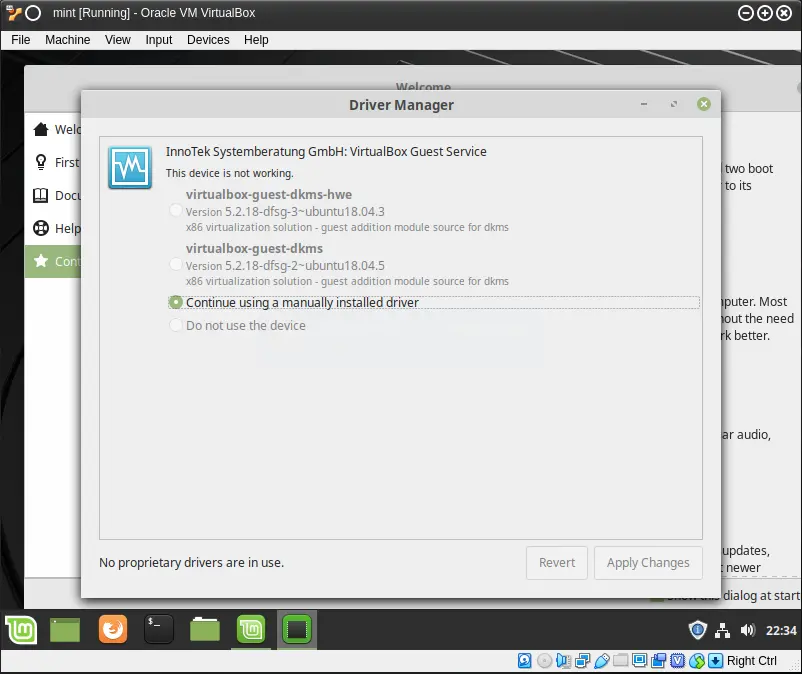The width and height of the screenshot is (802, 674).
Task: Click the Revert button
Action: [x=556, y=563]
